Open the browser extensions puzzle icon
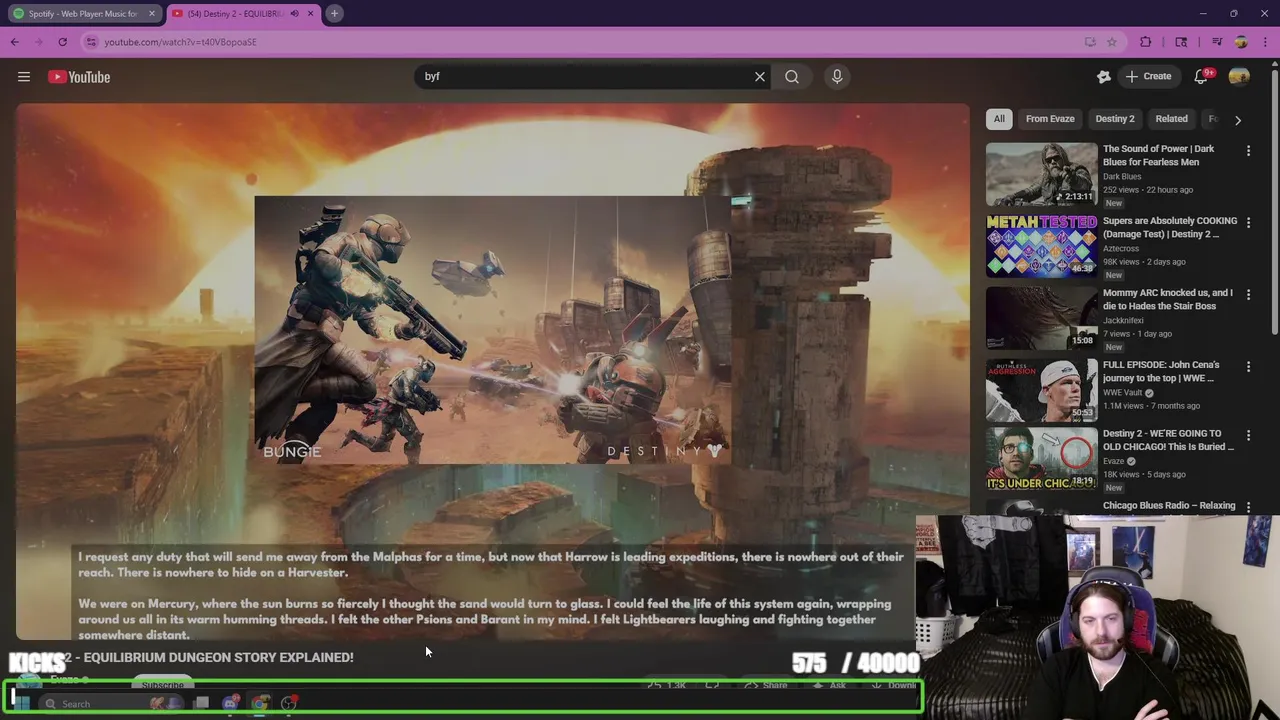Screen dimensions: 1280x720 (x=1146, y=42)
